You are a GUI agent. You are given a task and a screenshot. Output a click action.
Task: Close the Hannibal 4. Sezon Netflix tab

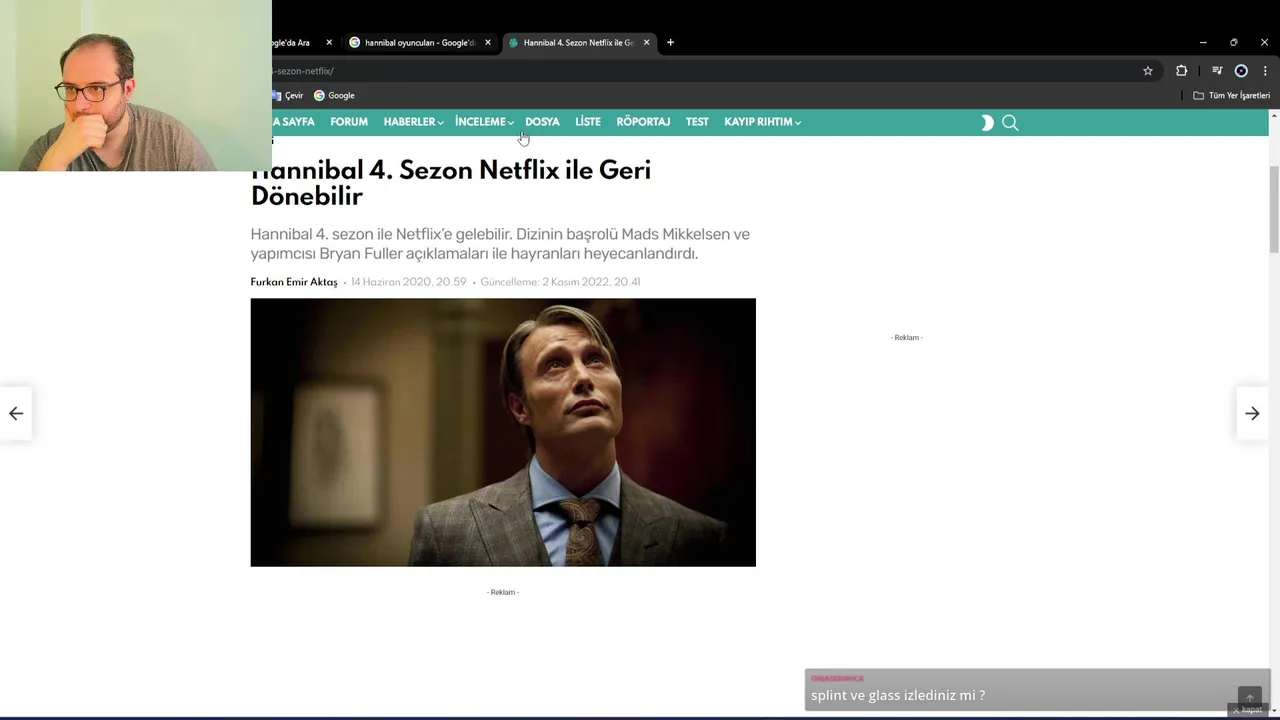click(x=646, y=42)
